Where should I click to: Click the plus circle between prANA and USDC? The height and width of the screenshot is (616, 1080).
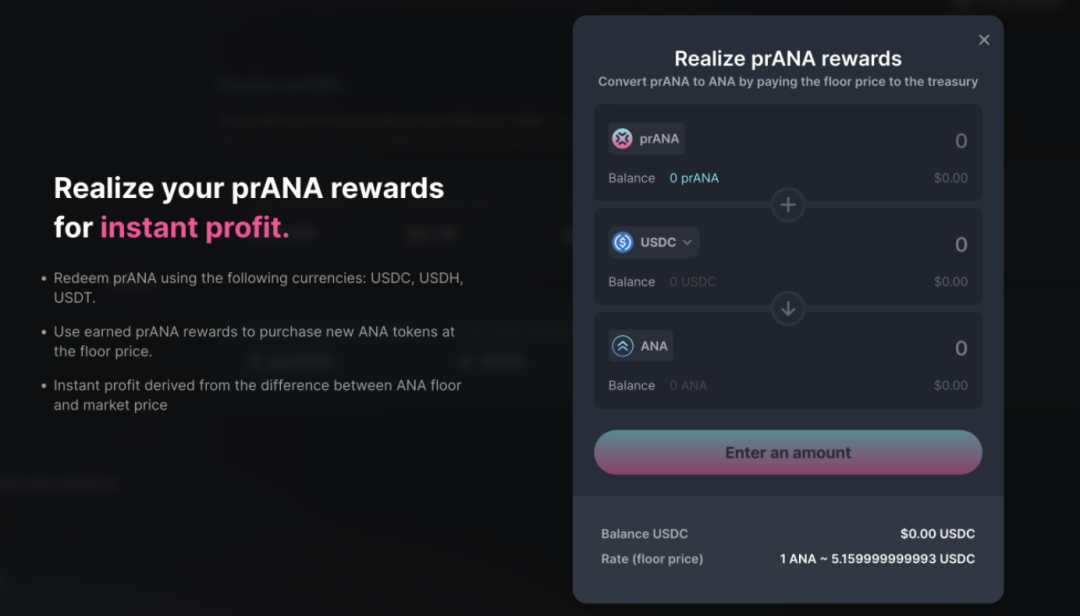(788, 205)
